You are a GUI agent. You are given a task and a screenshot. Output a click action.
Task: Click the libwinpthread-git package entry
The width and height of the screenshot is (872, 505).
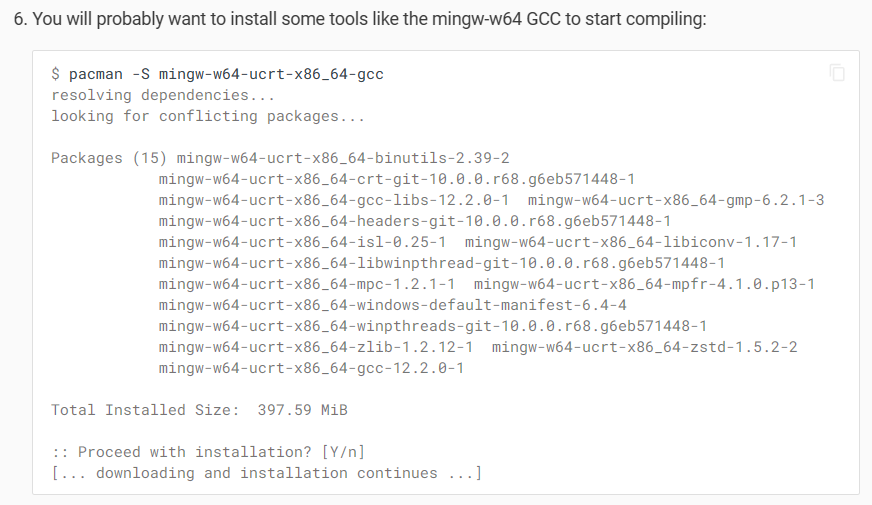441,263
